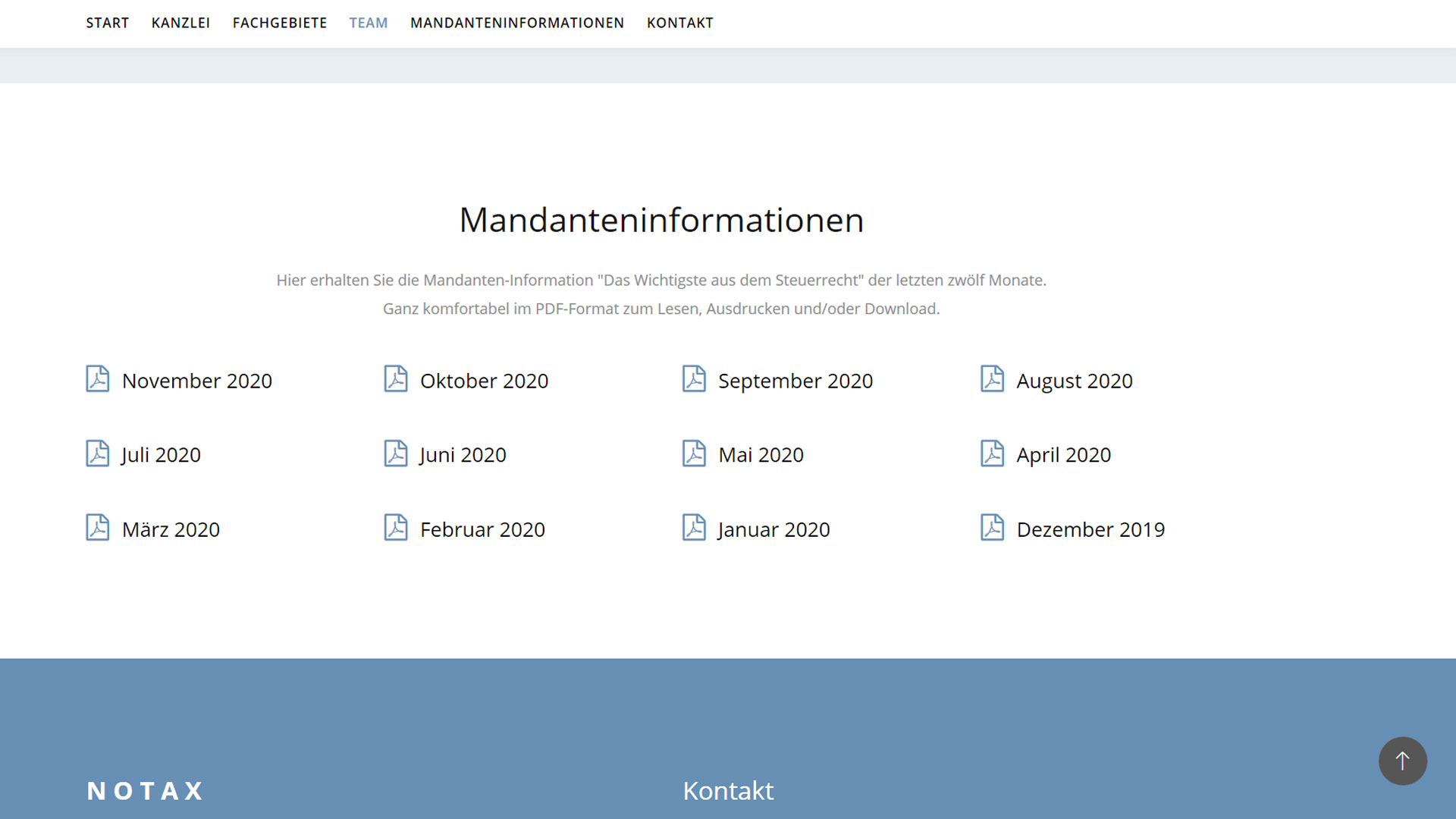Image resolution: width=1456 pixels, height=819 pixels.
Task: Click the PDF icon beside April 2020
Action: 992,453
